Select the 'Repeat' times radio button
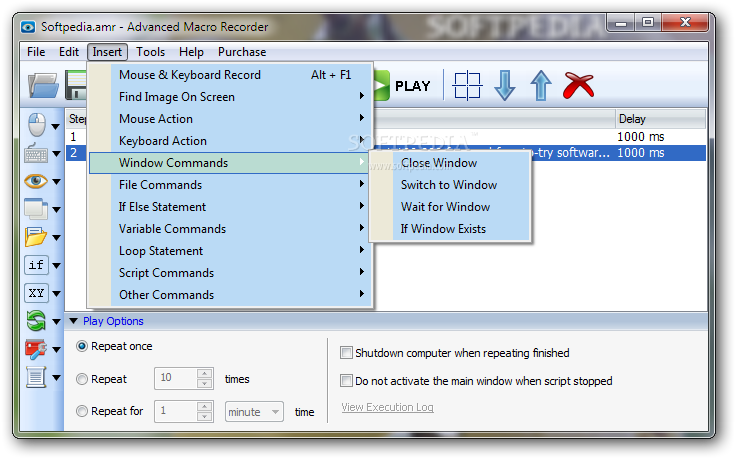This screenshot has height=459, width=736. coord(82,379)
